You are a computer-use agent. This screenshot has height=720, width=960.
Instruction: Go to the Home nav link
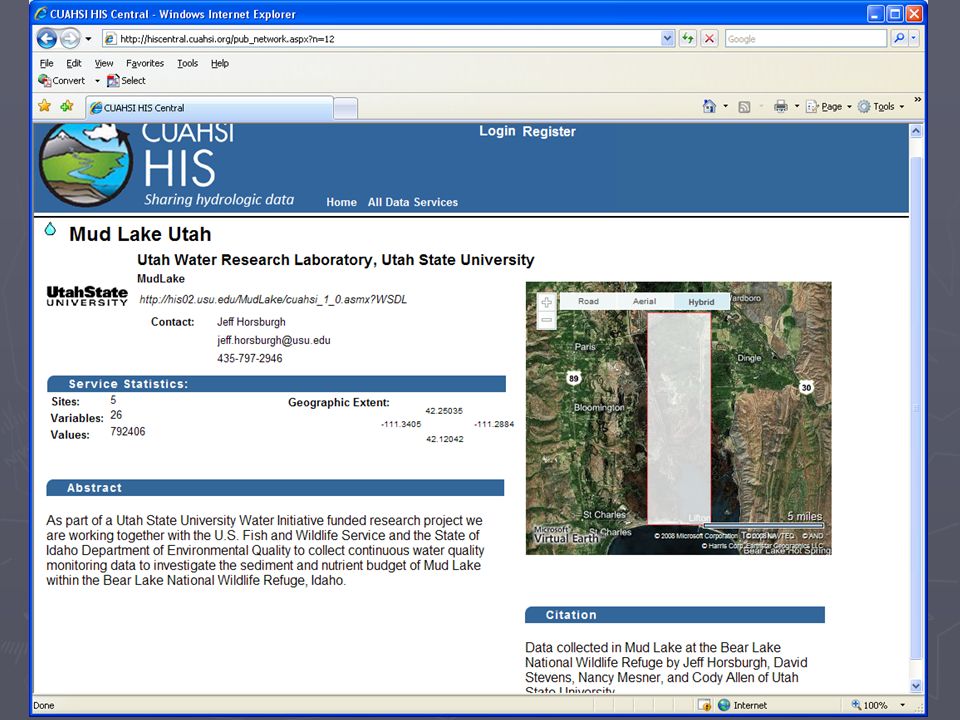point(341,202)
